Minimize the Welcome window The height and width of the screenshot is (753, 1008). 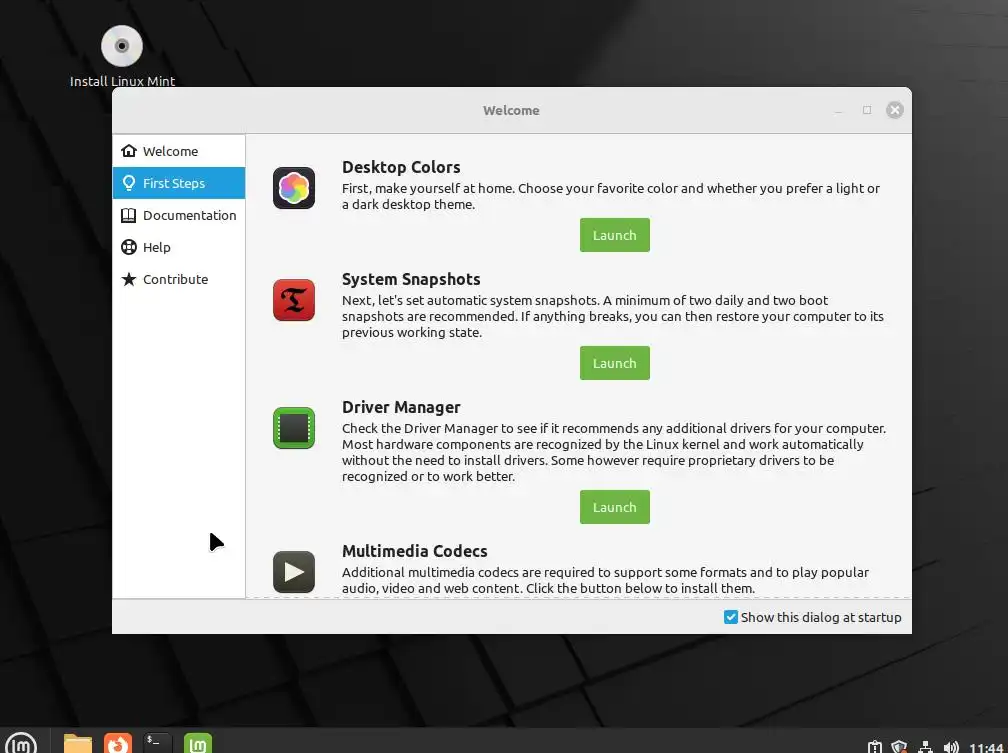838,111
